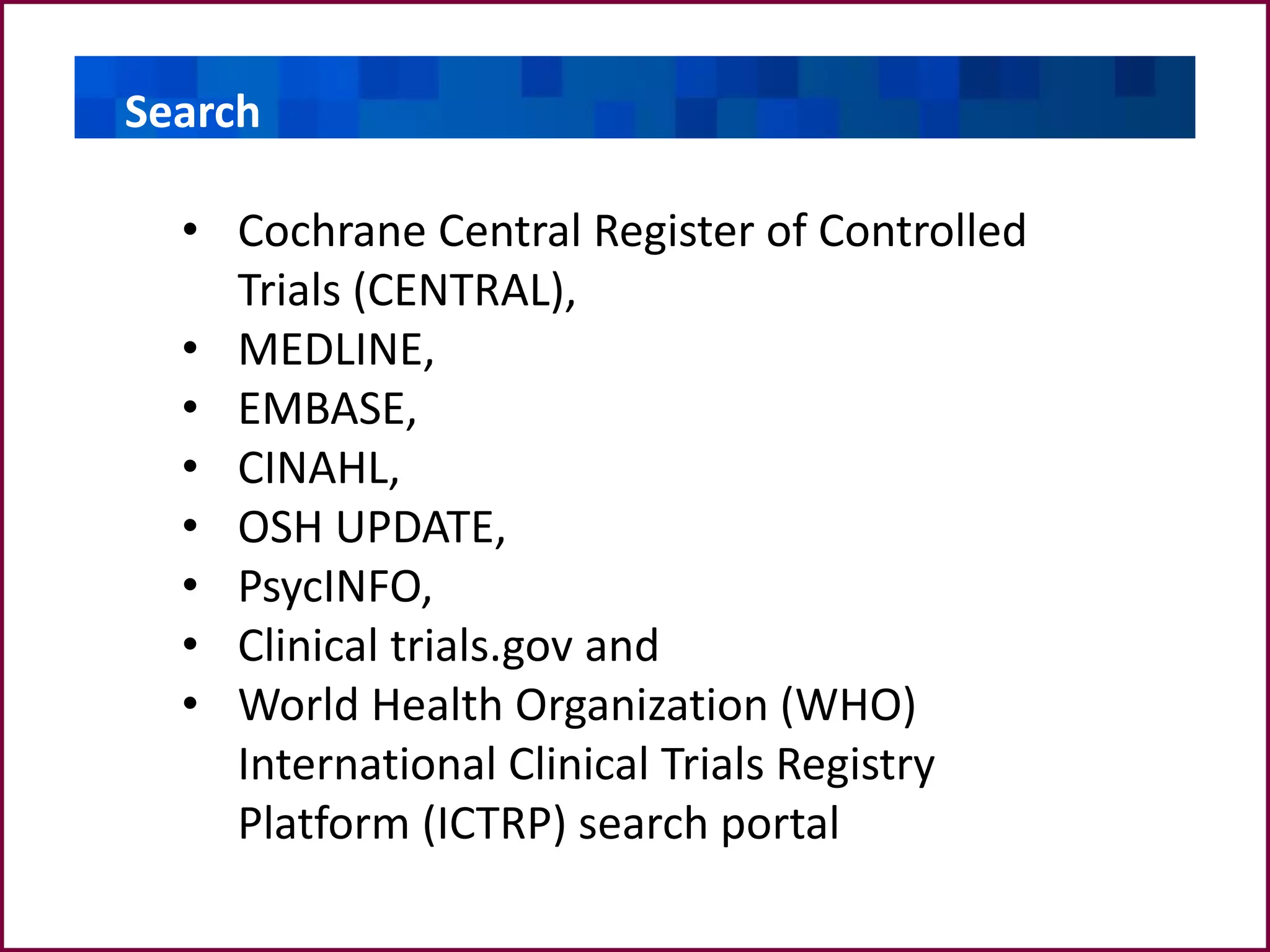
Task: Click the "Trials (CENTRAL)," line
Action: [x=407, y=291]
